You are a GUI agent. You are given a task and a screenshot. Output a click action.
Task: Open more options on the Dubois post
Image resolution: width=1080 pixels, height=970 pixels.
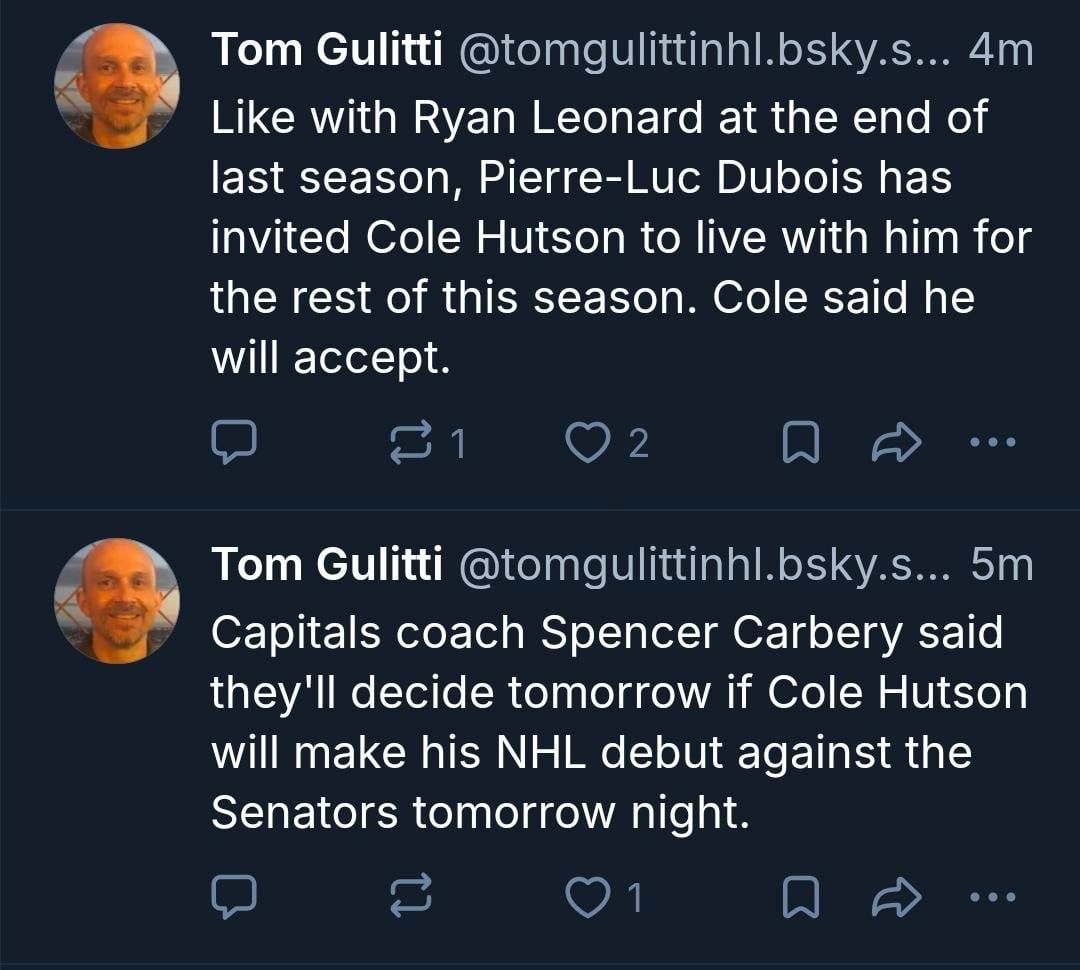993,441
